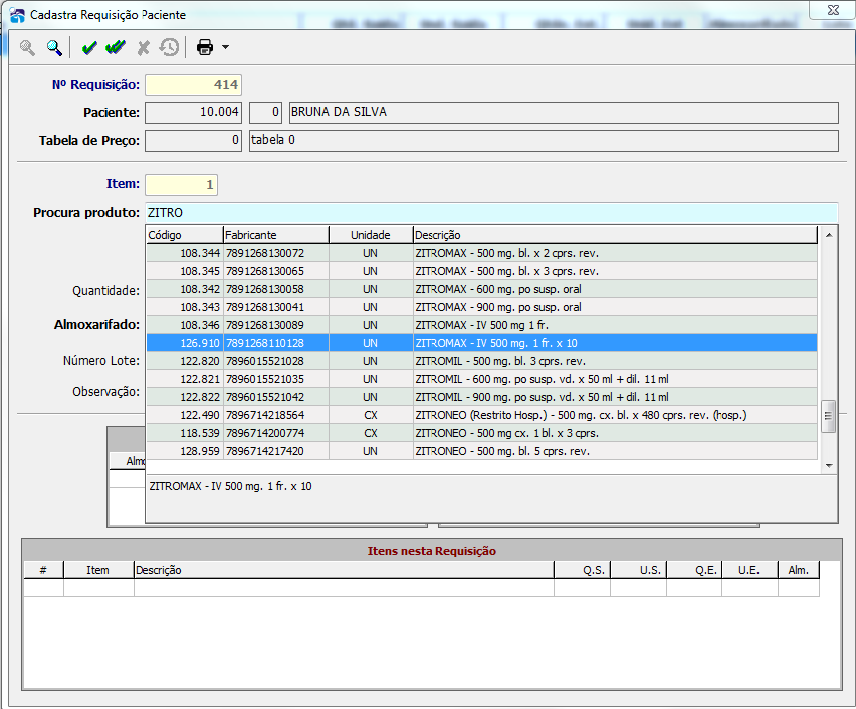Click the Tabela de Preço code field
The image size is (856, 709).
pyautogui.click(x=193, y=140)
